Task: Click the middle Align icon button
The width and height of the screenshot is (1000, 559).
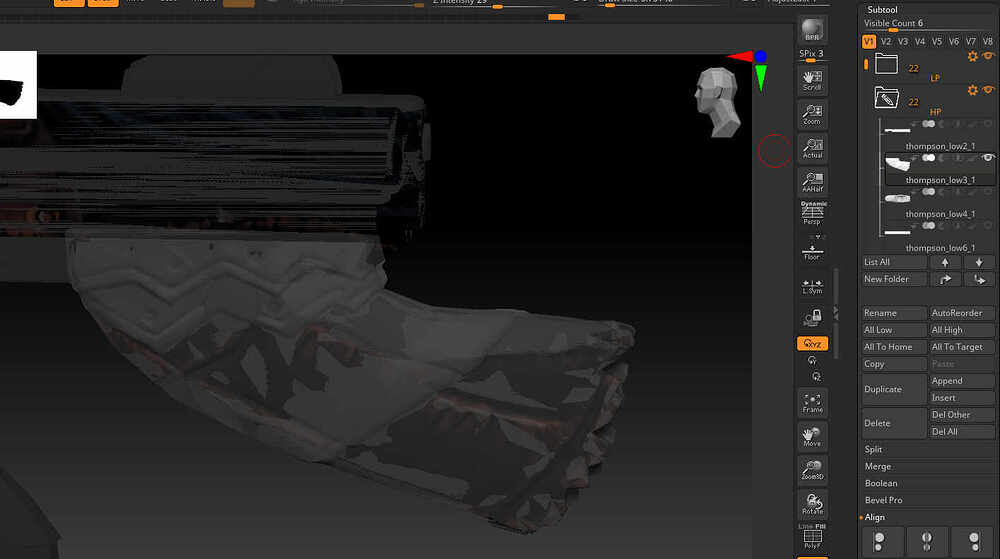Action: pos(927,541)
